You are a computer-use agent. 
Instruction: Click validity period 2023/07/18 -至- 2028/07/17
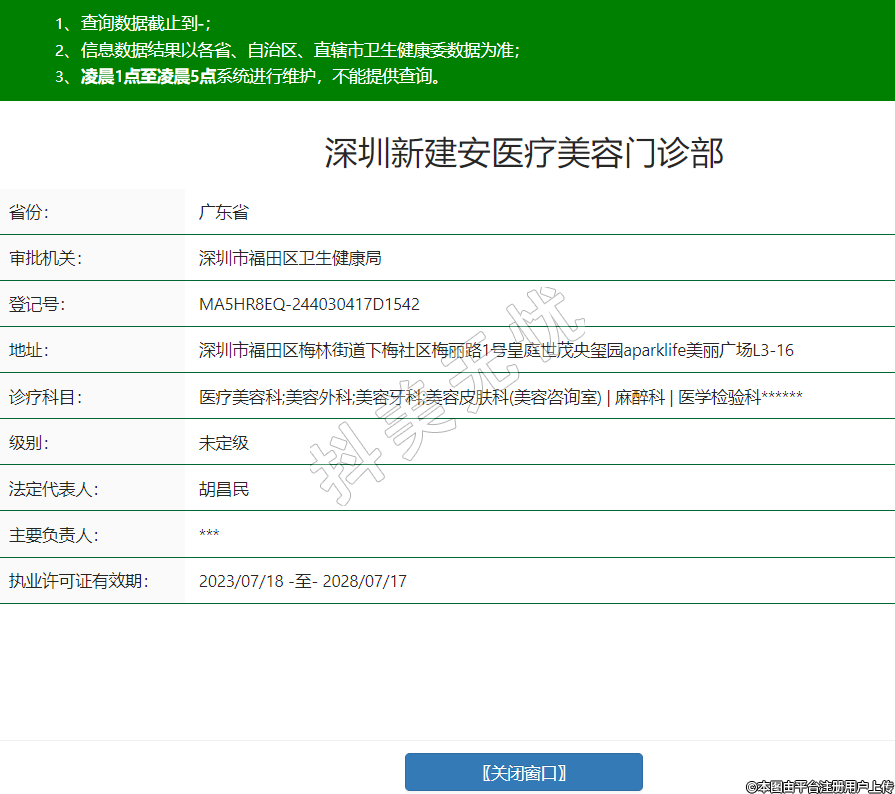tap(302, 581)
